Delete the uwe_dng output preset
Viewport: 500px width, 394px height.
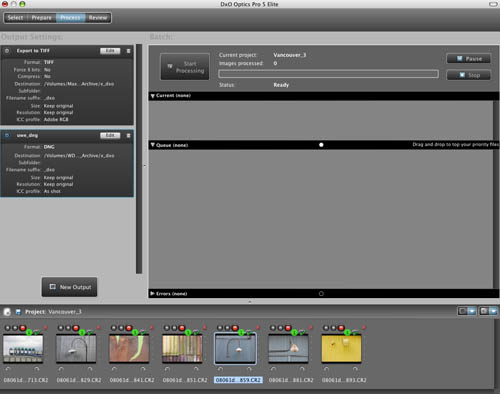[128, 136]
